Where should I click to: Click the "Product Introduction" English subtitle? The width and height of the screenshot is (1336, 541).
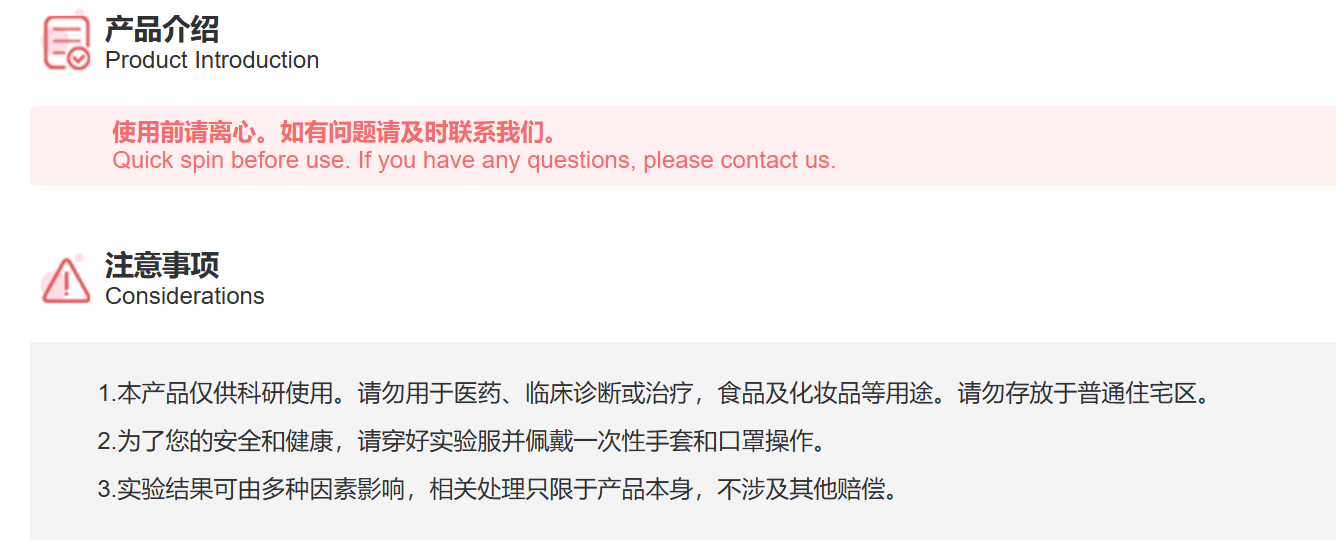pos(212,60)
